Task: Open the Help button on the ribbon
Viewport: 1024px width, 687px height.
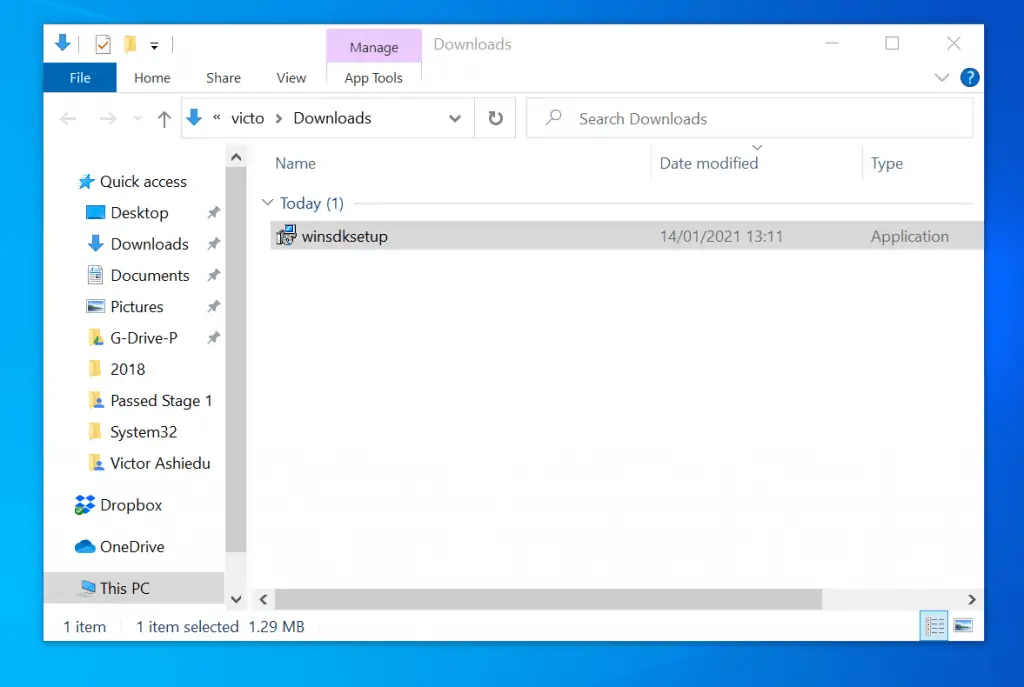Action: [x=969, y=77]
